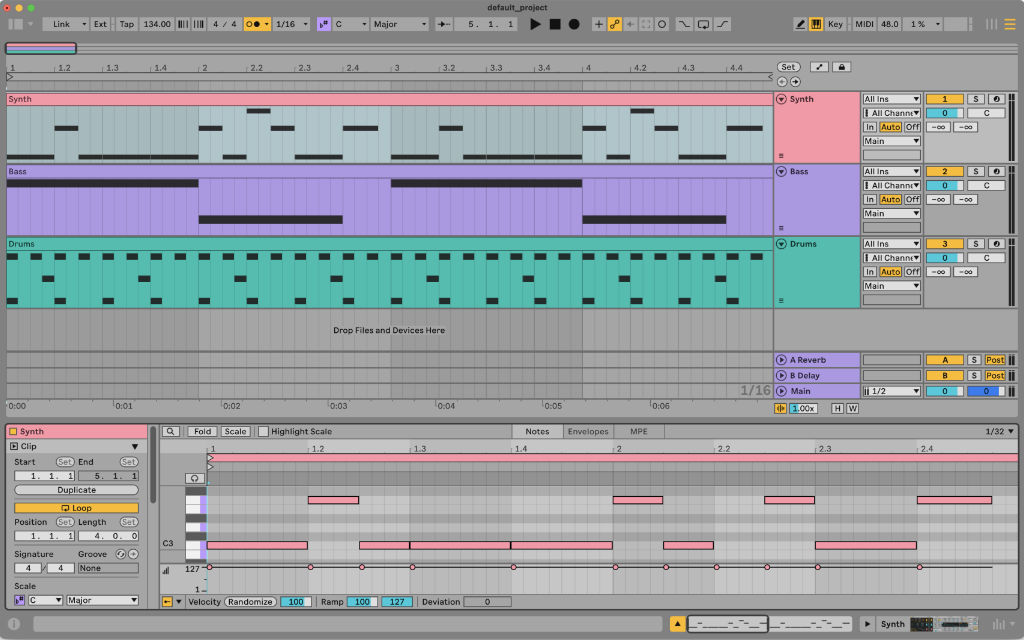Screen dimensions: 1024x640
Task: Toggle Post on A Reverb return
Action: pyautogui.click(x=995, y=360)
